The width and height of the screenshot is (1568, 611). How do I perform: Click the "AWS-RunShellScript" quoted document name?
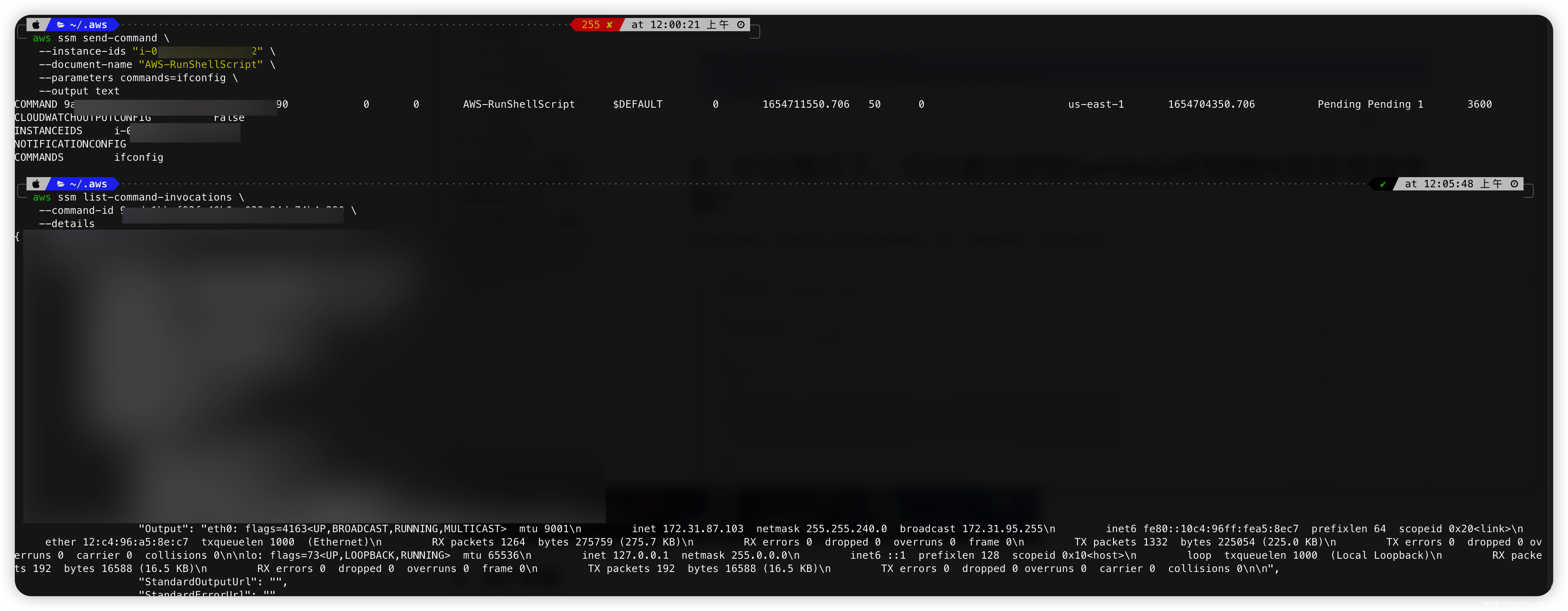[201, 64]
